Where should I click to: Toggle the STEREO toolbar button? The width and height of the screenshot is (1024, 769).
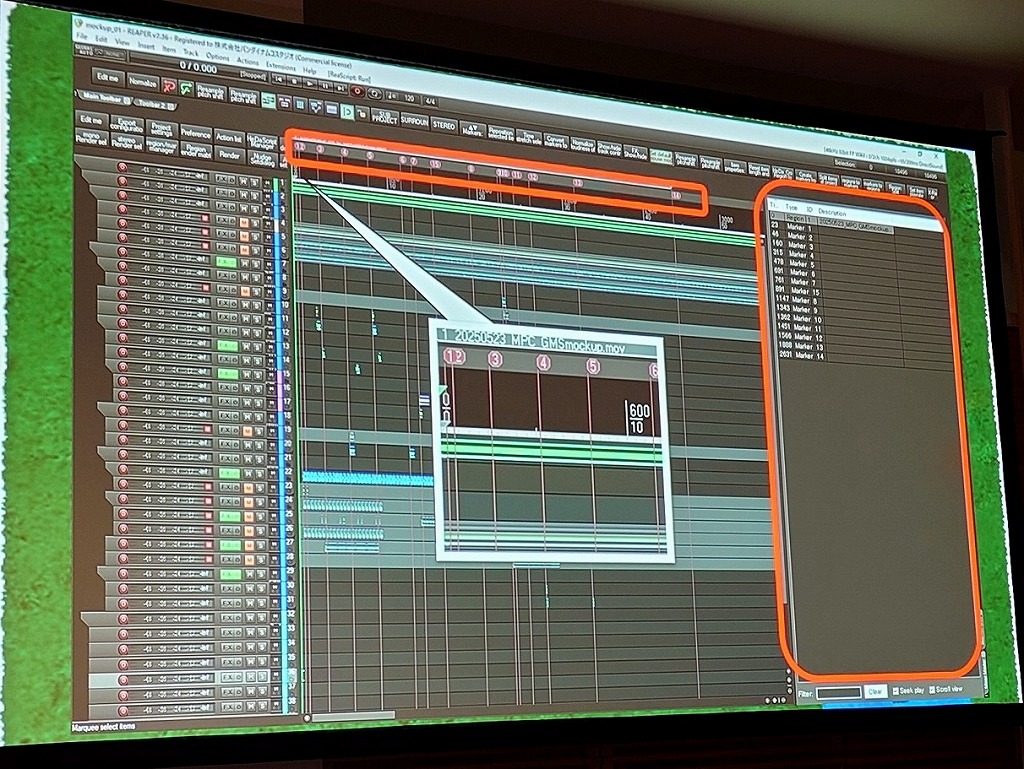pyautogui.click(x=443, y=126)
